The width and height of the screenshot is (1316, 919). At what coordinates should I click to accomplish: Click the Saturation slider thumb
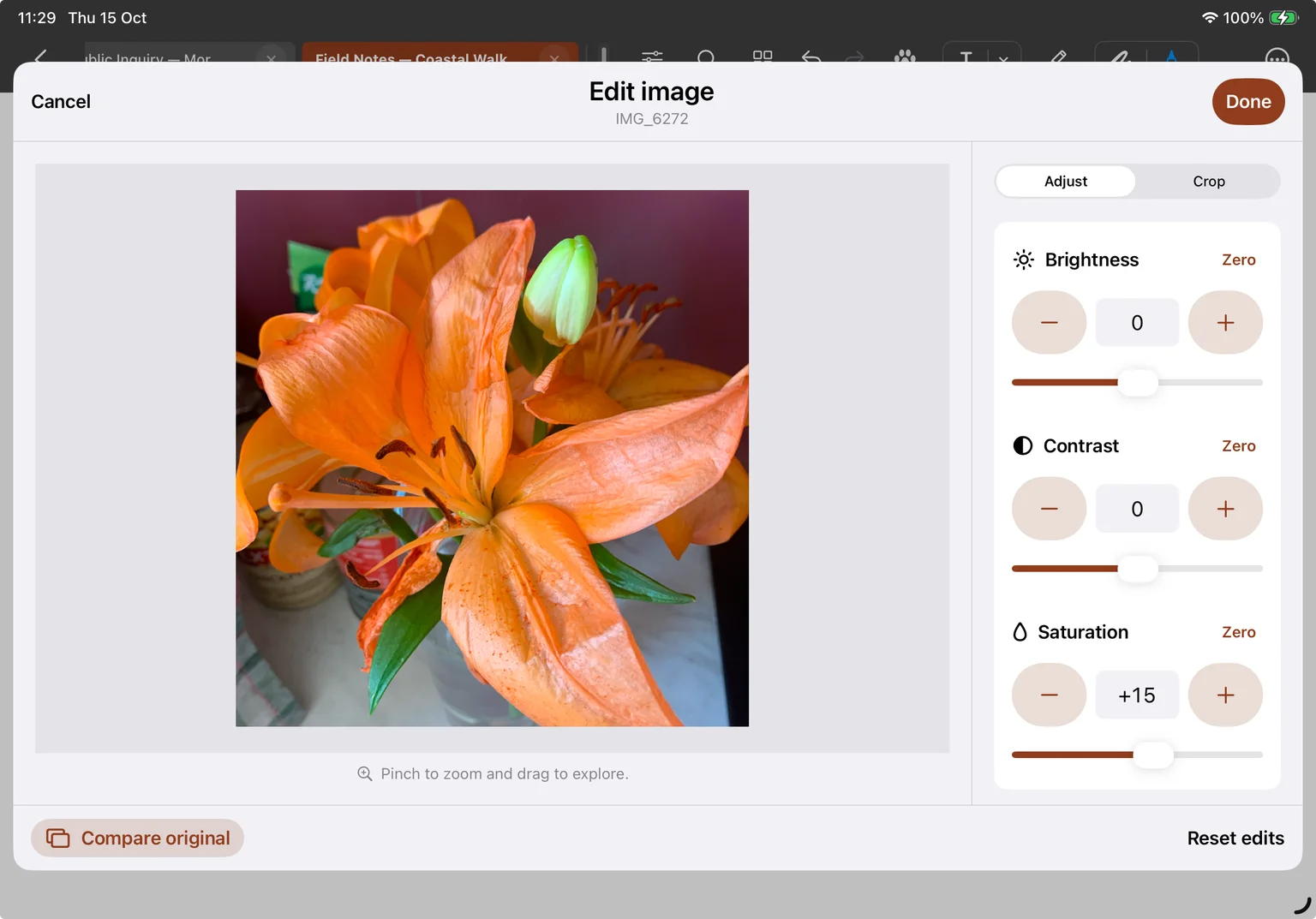coord(1153,755)
